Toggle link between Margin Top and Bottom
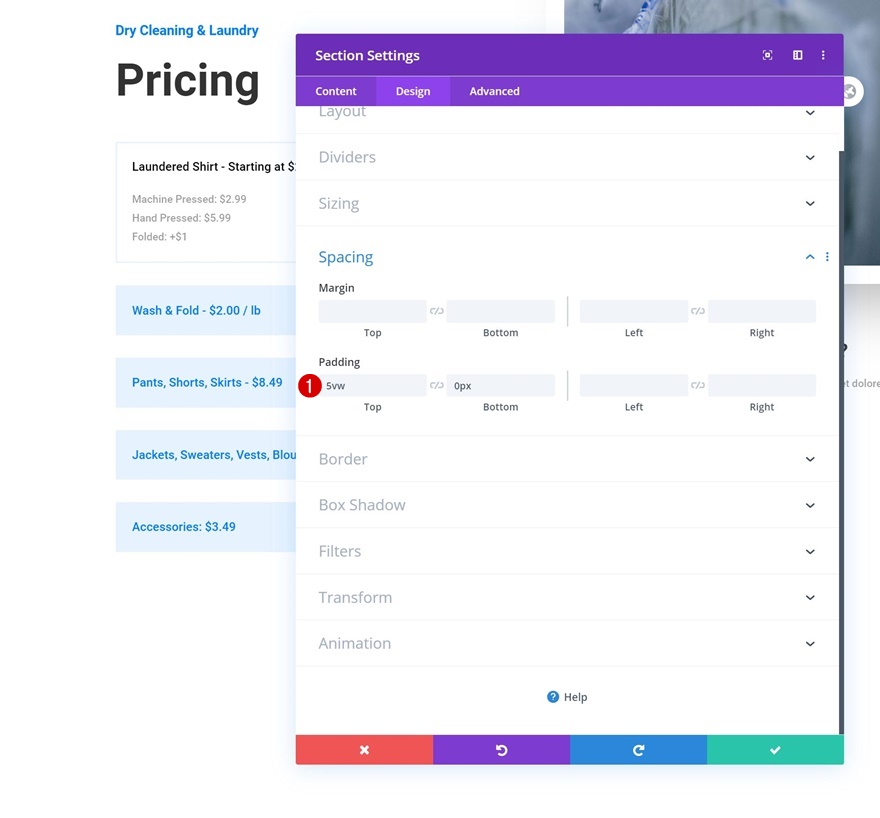Screen dimensions: 880x818 tap(437, 311)
